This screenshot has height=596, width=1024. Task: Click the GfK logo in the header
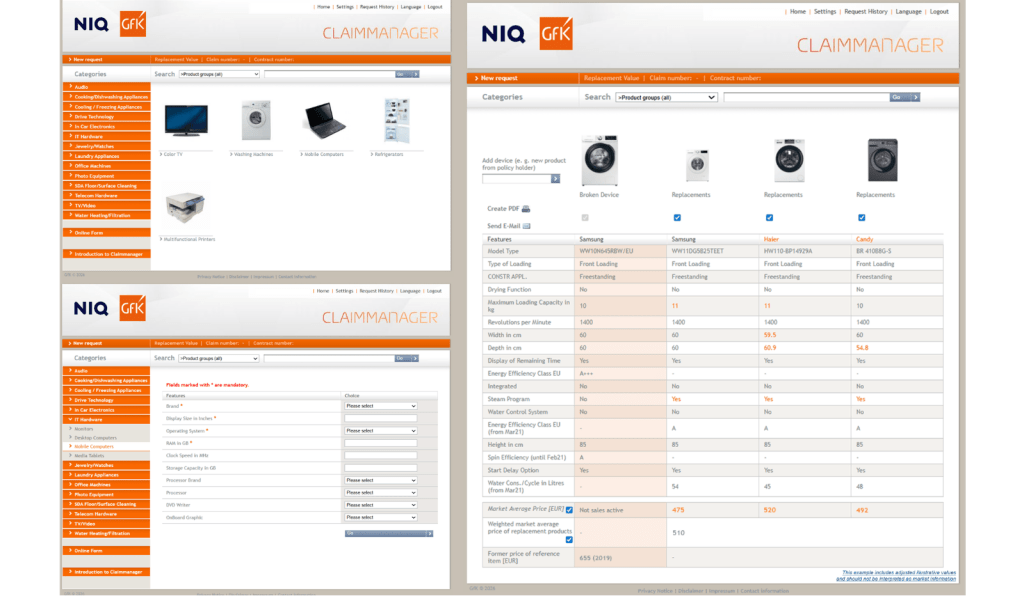pos(557,33)
